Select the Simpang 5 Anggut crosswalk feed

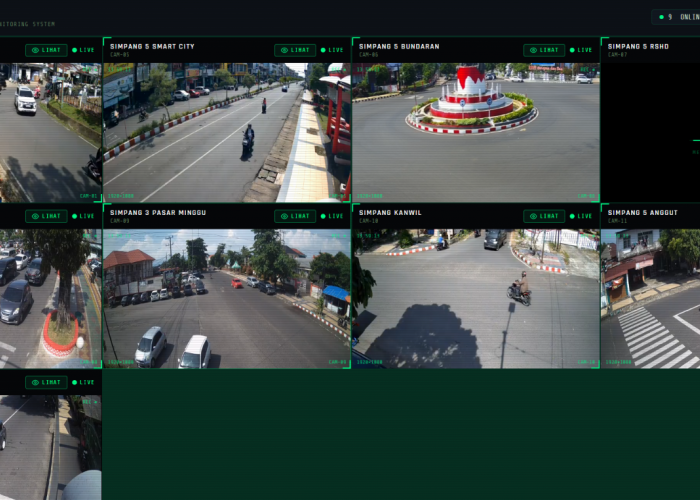click(650, 299)
